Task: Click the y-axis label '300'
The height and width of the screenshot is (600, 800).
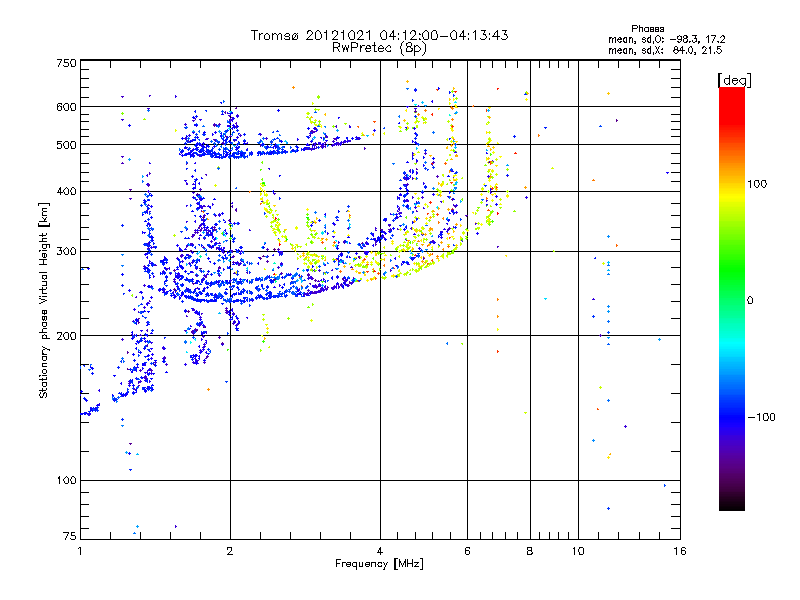Action: pyautogui.click(x=66, y=251)
